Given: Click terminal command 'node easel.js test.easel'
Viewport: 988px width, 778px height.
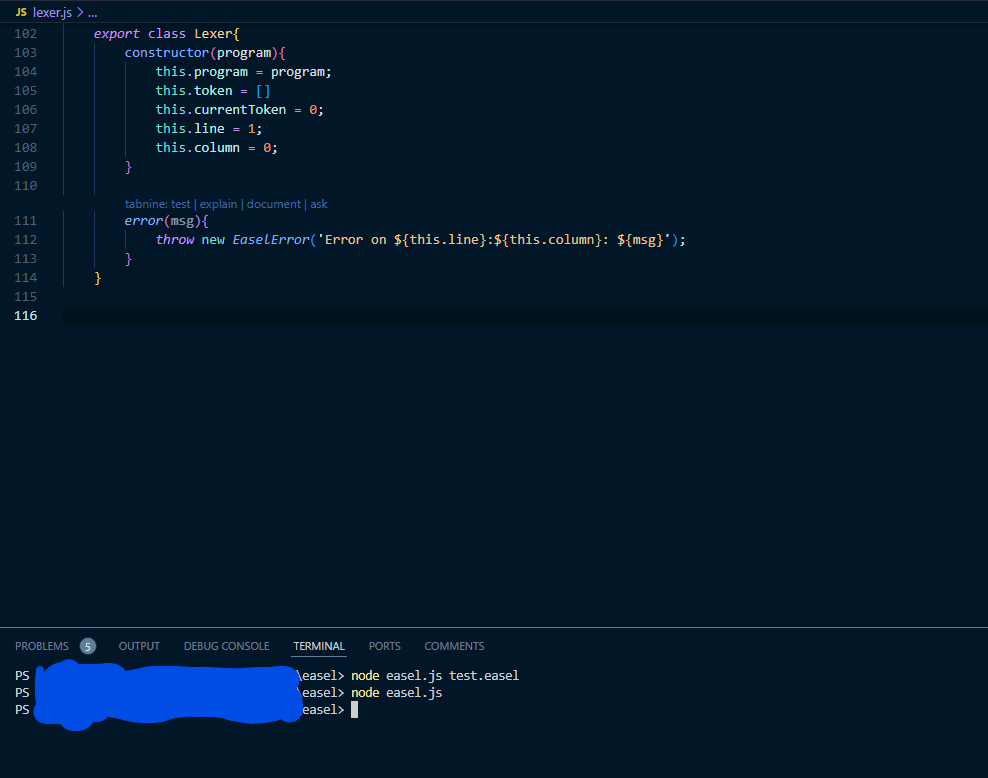Looking at the screenshot, I should coord(435,675).
